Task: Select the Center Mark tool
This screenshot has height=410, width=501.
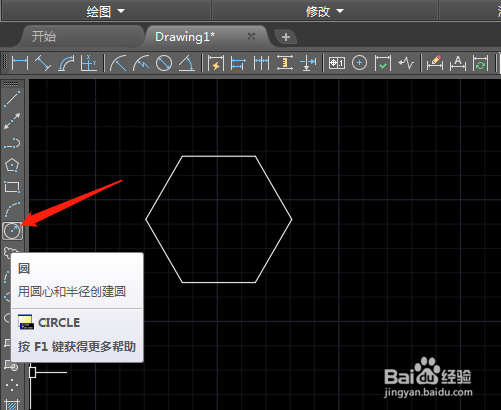Action: pos(359,63)
